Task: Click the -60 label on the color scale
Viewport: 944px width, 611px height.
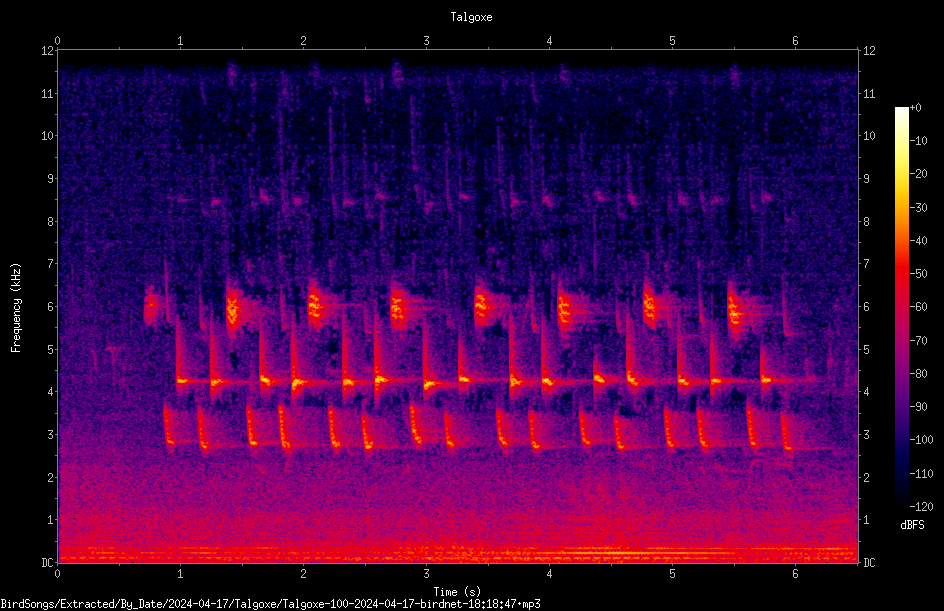Action: [919, 306]
